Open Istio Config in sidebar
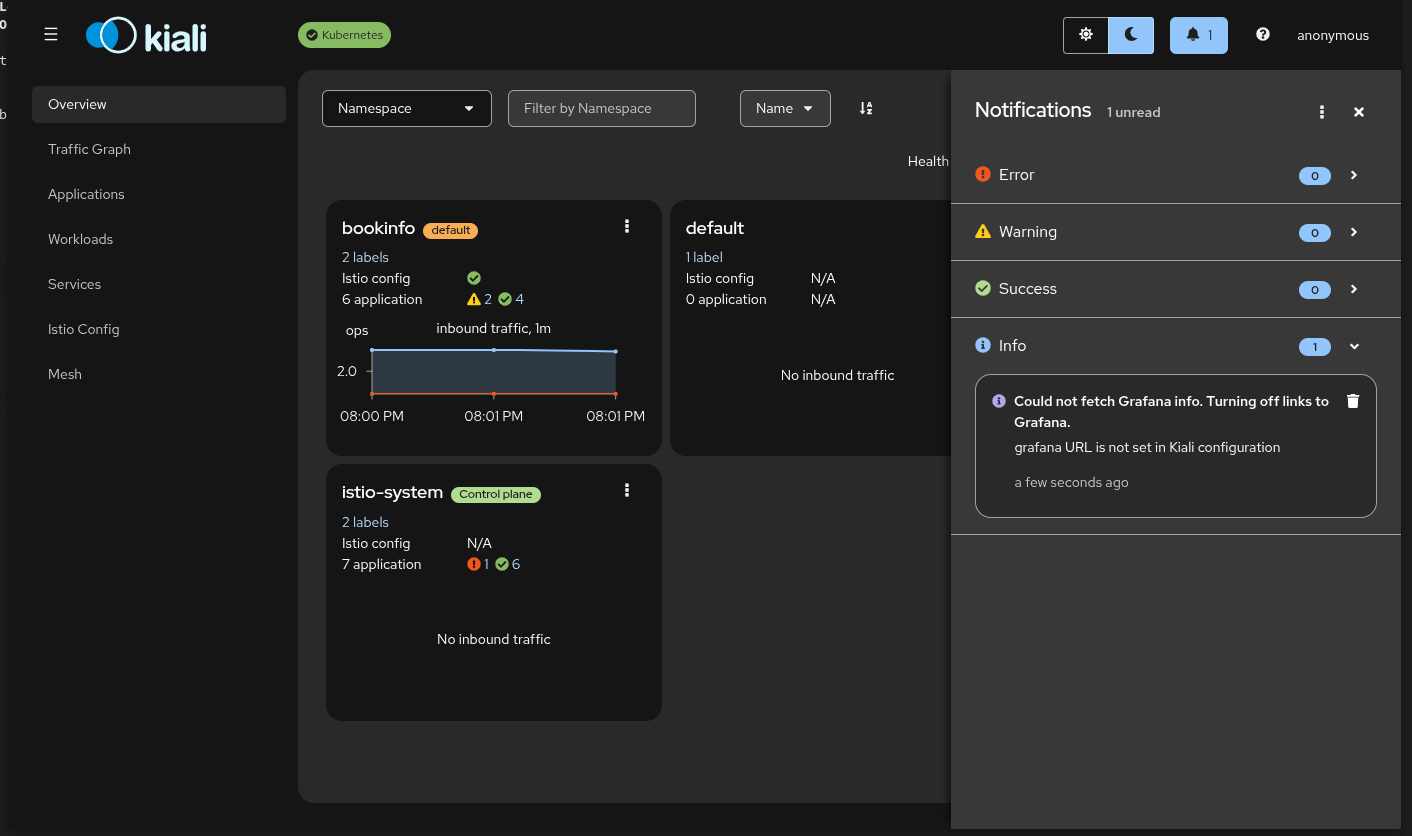This screenshot has height=836, width=1412. (x=83, y=329)
